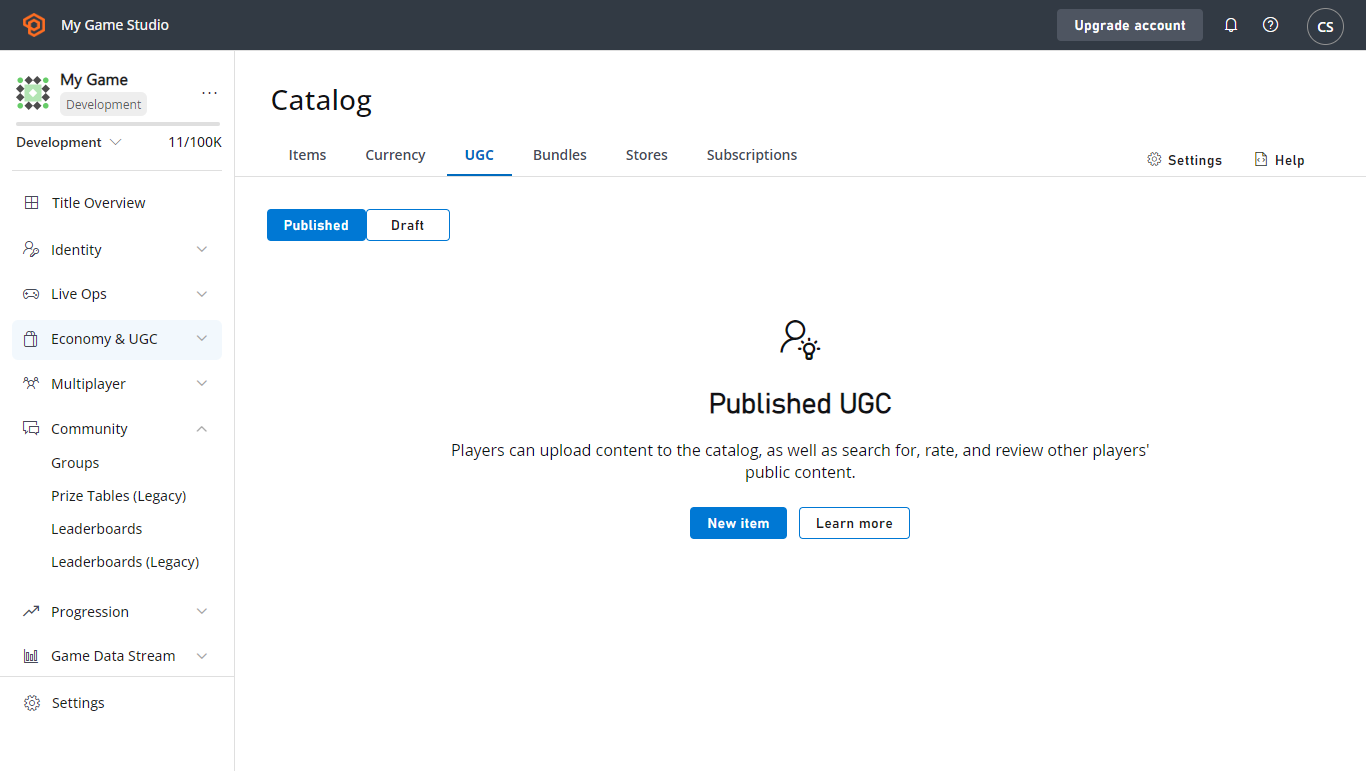This screenshot has width=1366, height=771.
Task: Click the Economy & UGC bag icon
Action: [x=31, y=339]
